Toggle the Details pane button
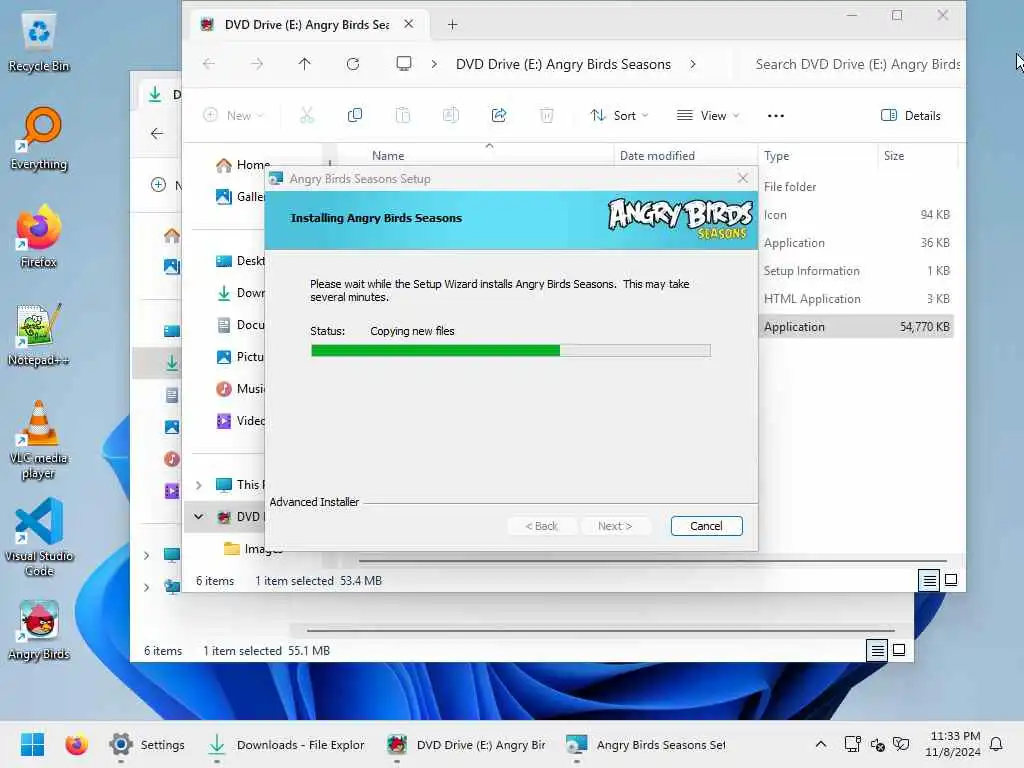The width and height of the screenshot is (1024, 768). point(910,116)
